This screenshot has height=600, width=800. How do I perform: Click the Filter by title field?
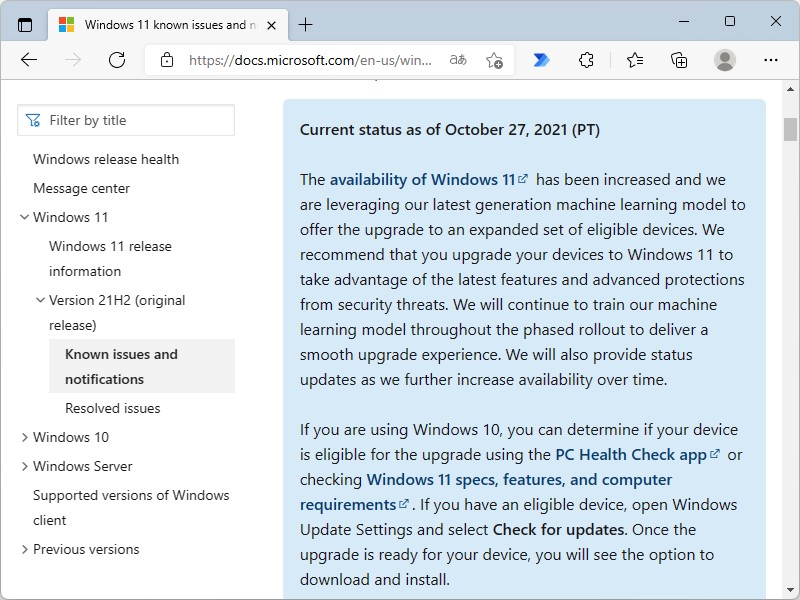coord(126,120)
